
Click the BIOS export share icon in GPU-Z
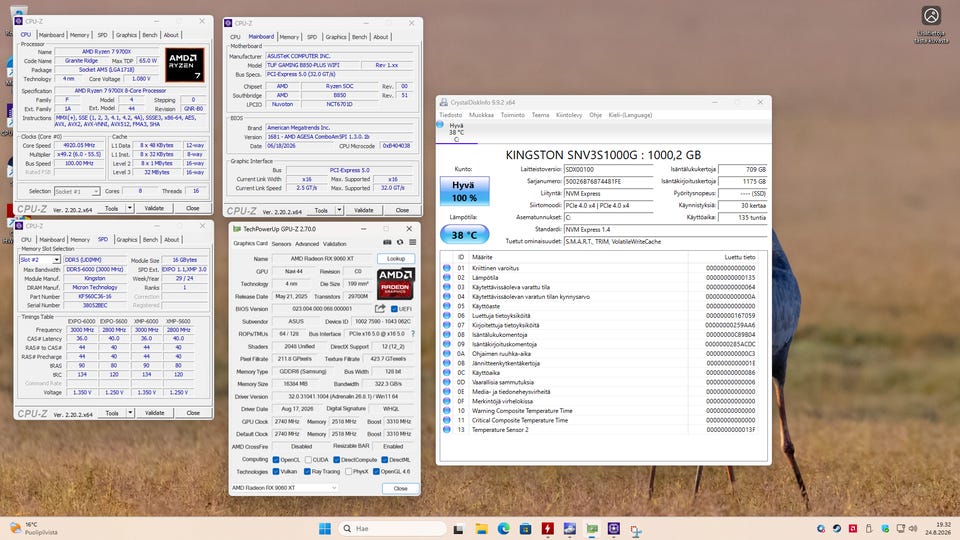pos(380,309)
